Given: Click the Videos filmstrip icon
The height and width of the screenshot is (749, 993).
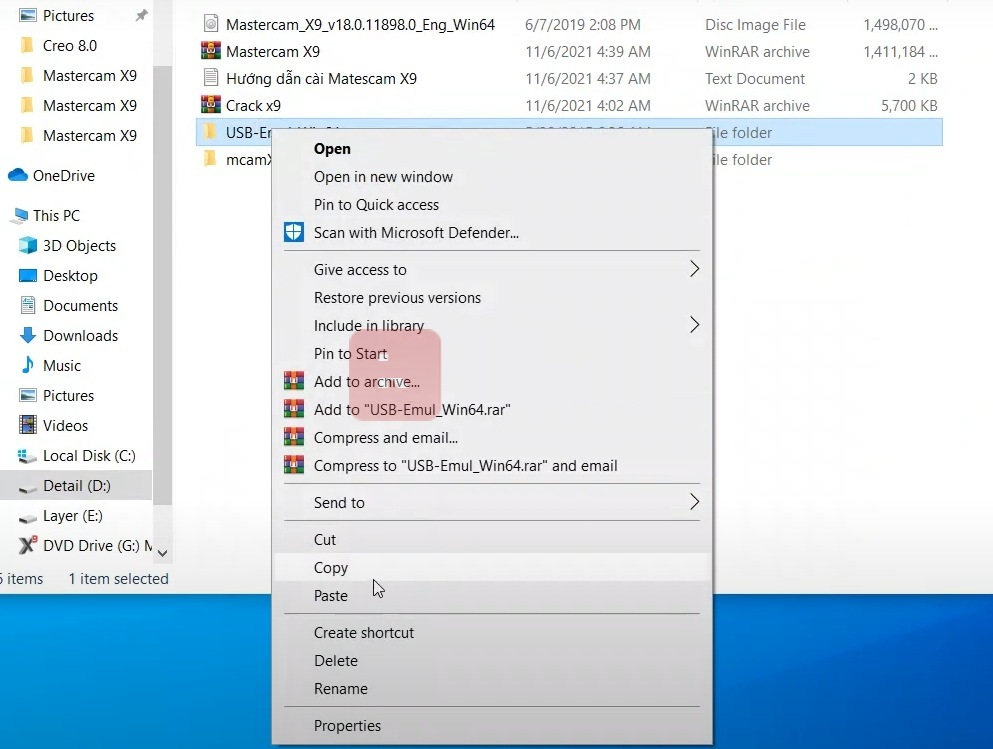Looking at the screenshot, I should (28, 425).
